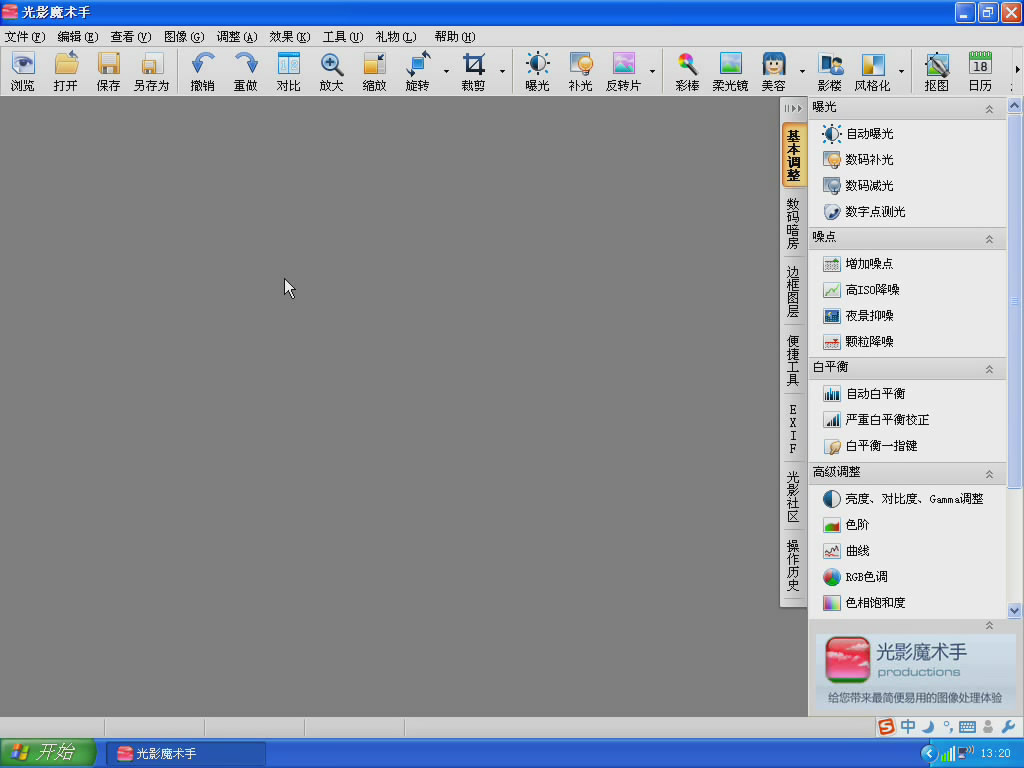Open the 调整(A) menu
Image resolution: width=1024 pixels, height=768 pixels.
(237, 37)
